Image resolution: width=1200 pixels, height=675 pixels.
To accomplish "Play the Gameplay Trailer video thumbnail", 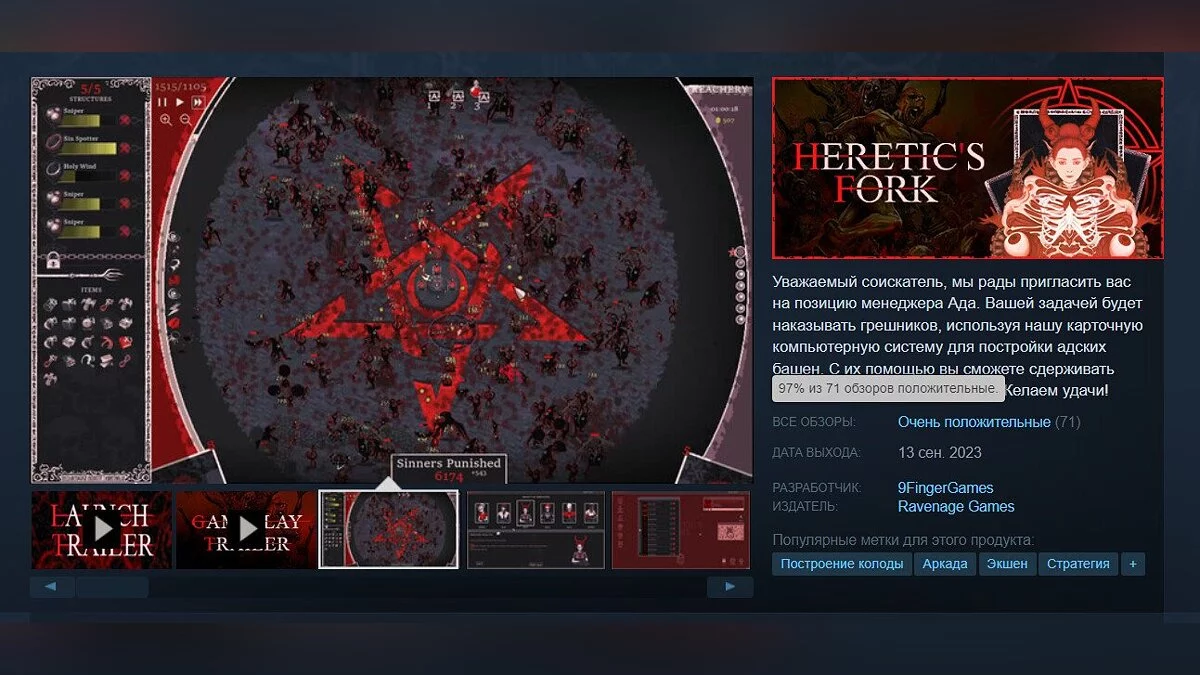I will pyautogui.click(x=246, y=530).
